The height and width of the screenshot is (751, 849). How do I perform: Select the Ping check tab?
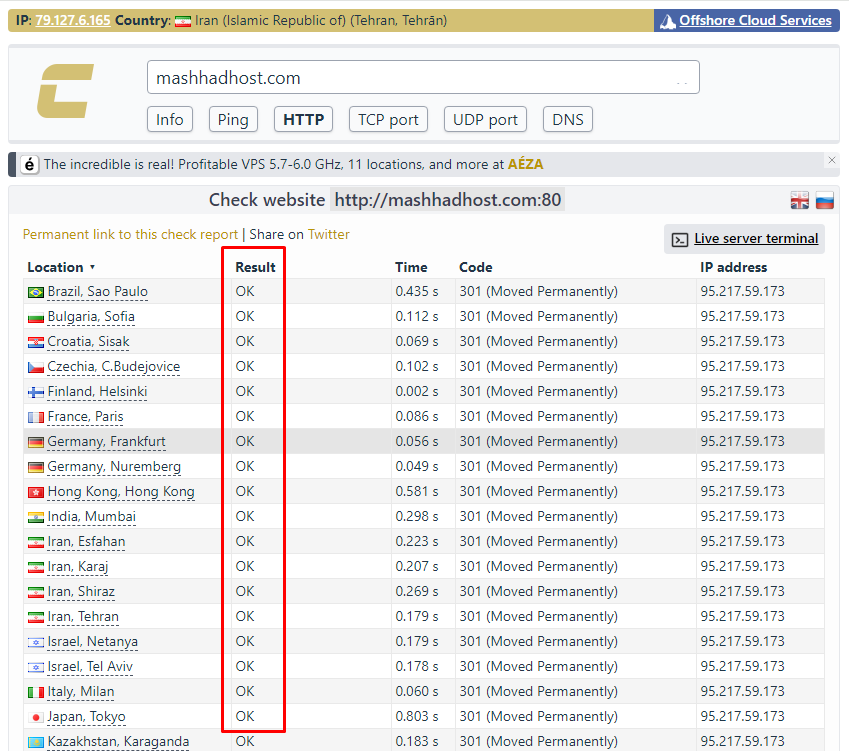(233, 120)
